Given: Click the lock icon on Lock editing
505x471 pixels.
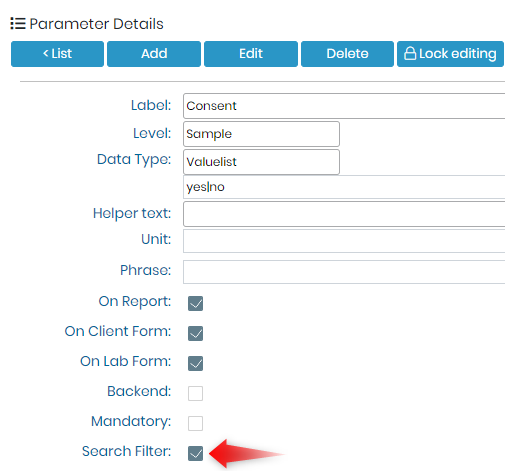Looking at the screenshot, I should click(410, 53).
